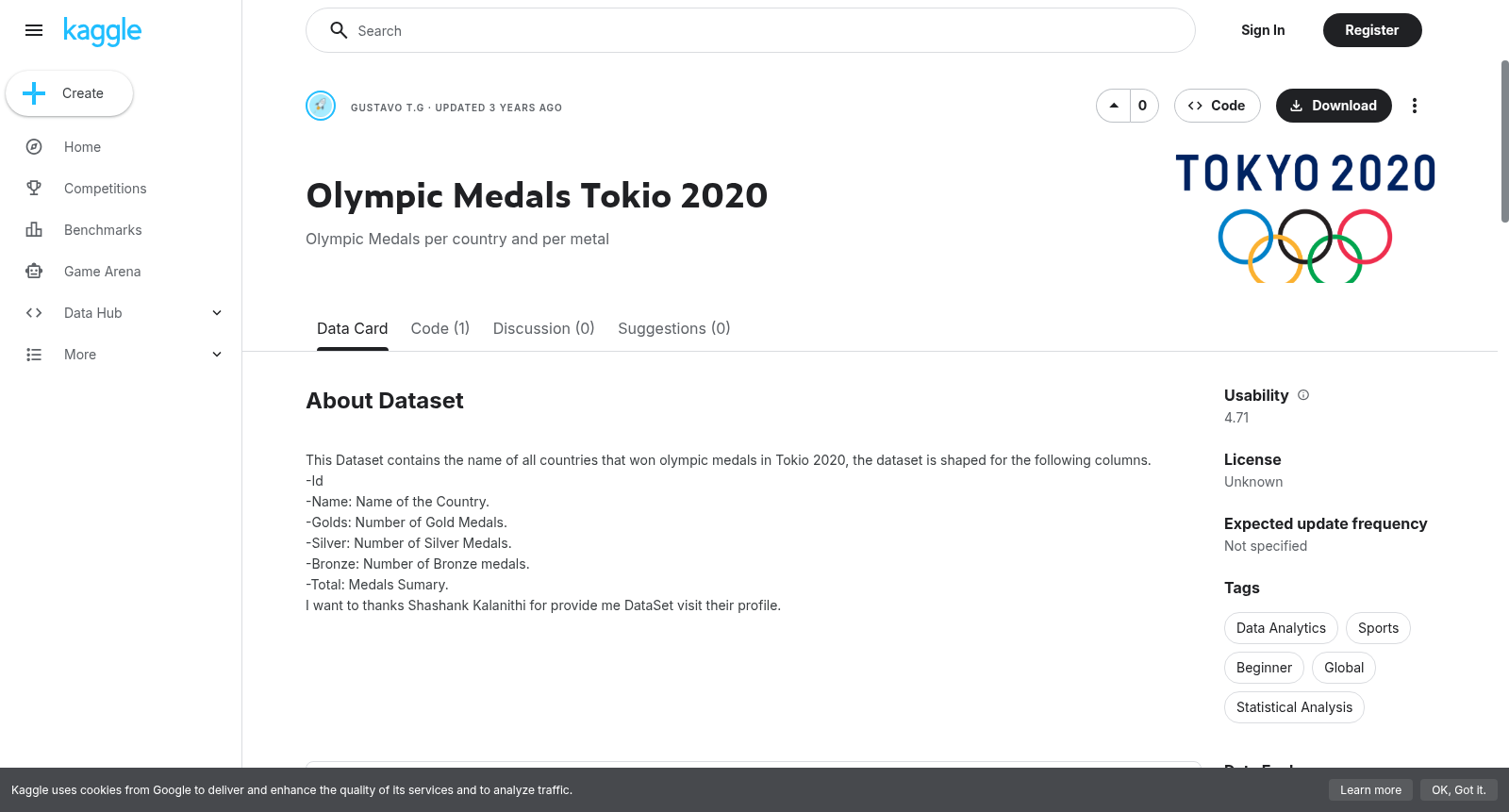
Task: Switch to the Discussion (0) tab
Action: pyautogui.click(x=544, y=328)
